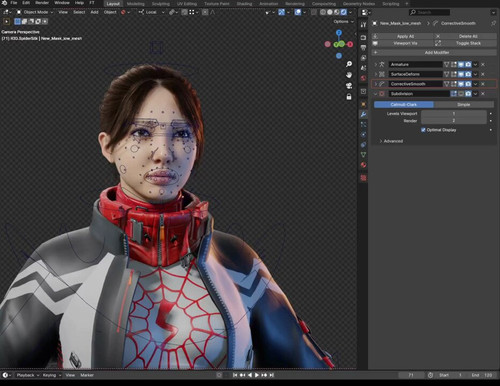Click the Apply All button
Viewport: 500px width, 386px height.
402,36
